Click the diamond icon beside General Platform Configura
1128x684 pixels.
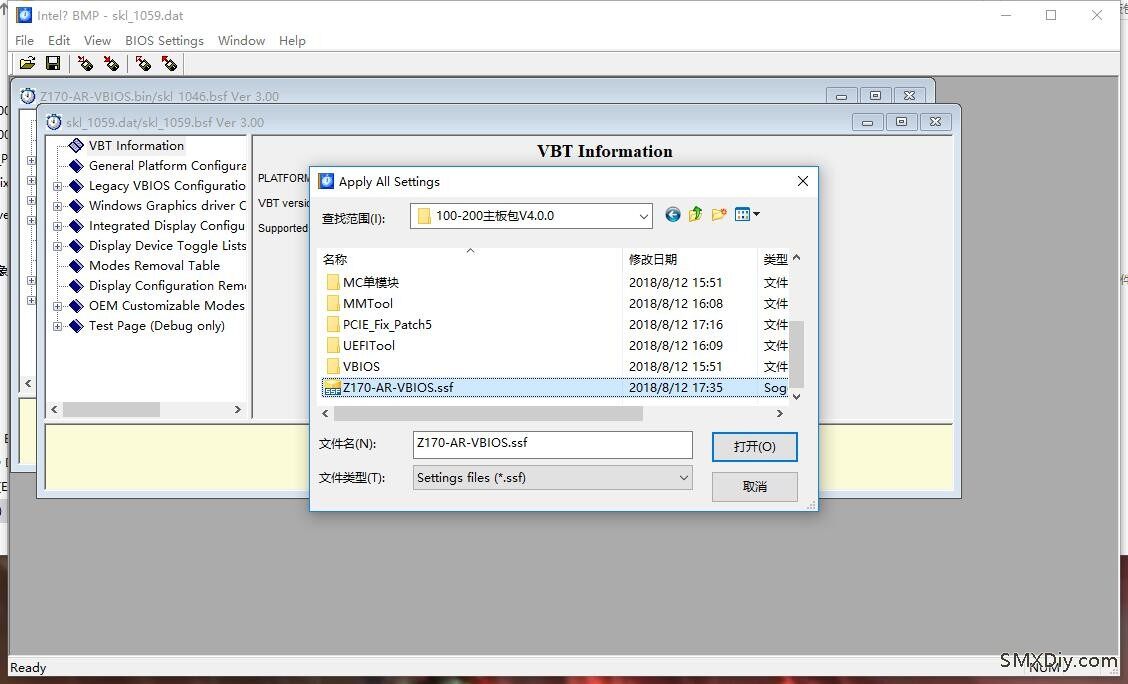pos(76,165)
